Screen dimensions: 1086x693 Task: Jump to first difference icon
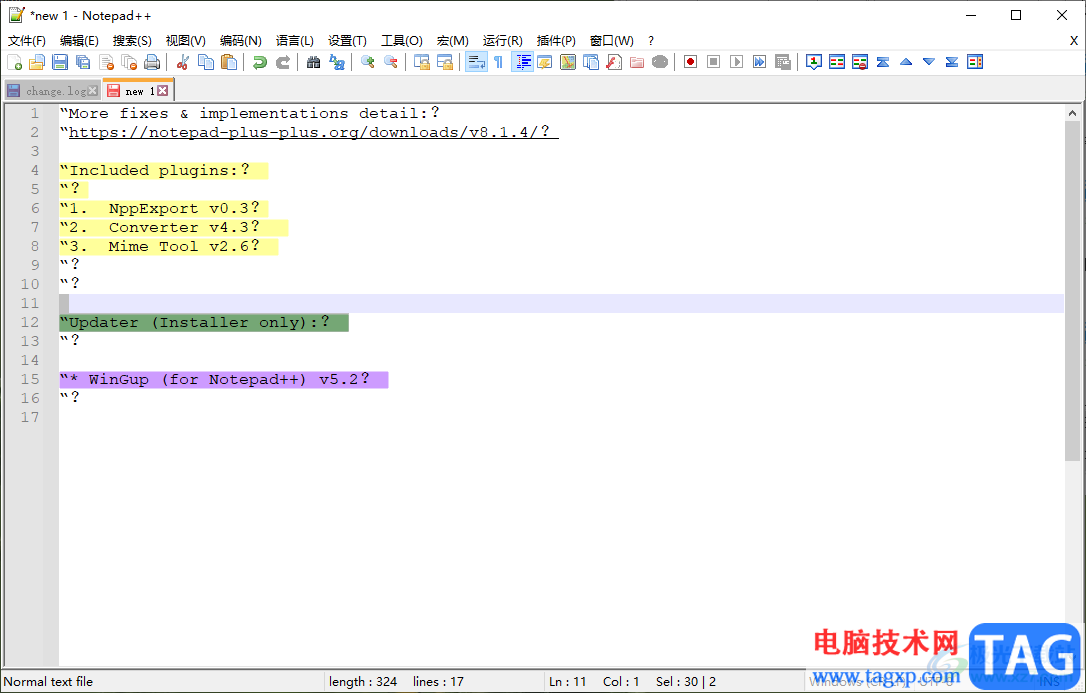[883, 62]
